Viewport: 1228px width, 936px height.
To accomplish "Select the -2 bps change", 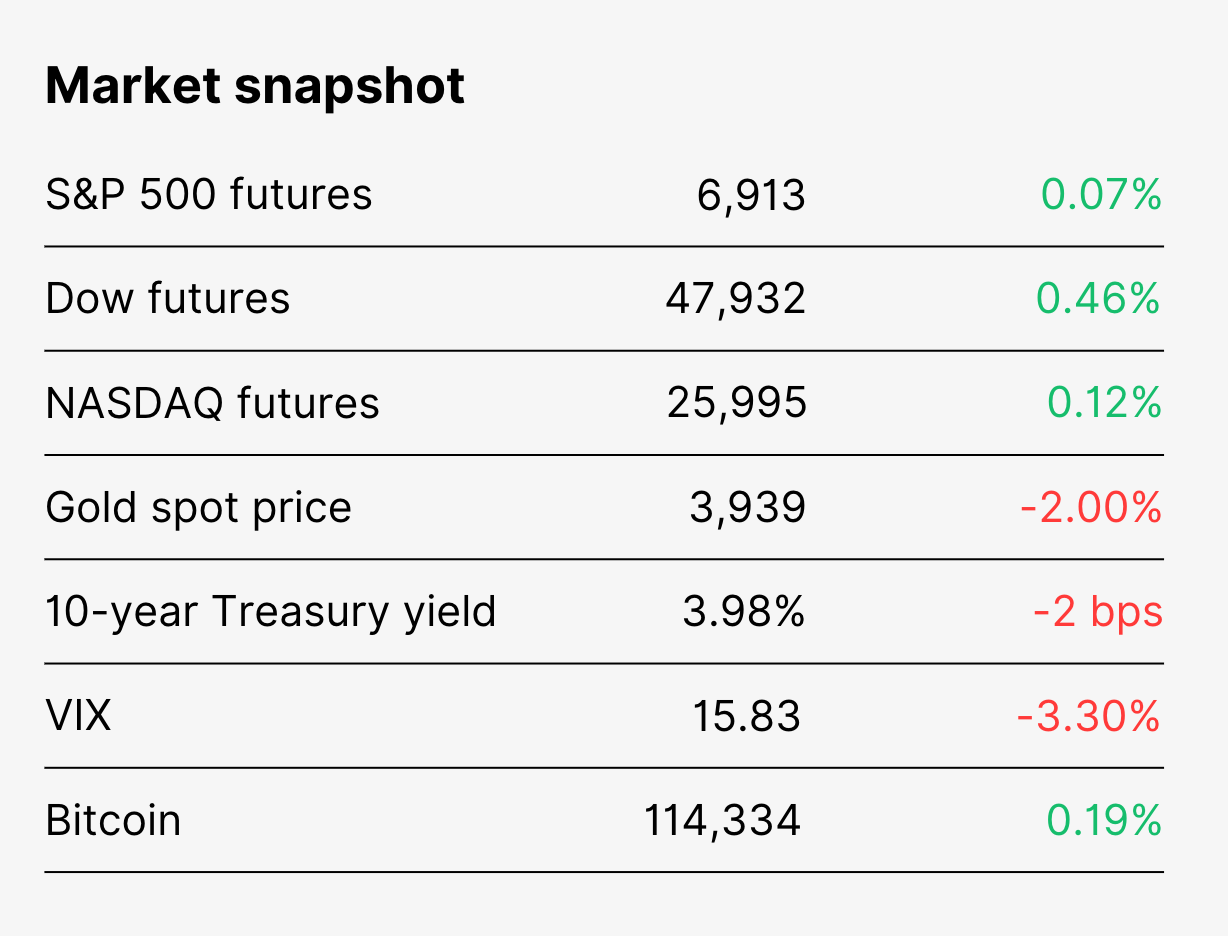I will pyautogui.click(x=1098, y=612).
